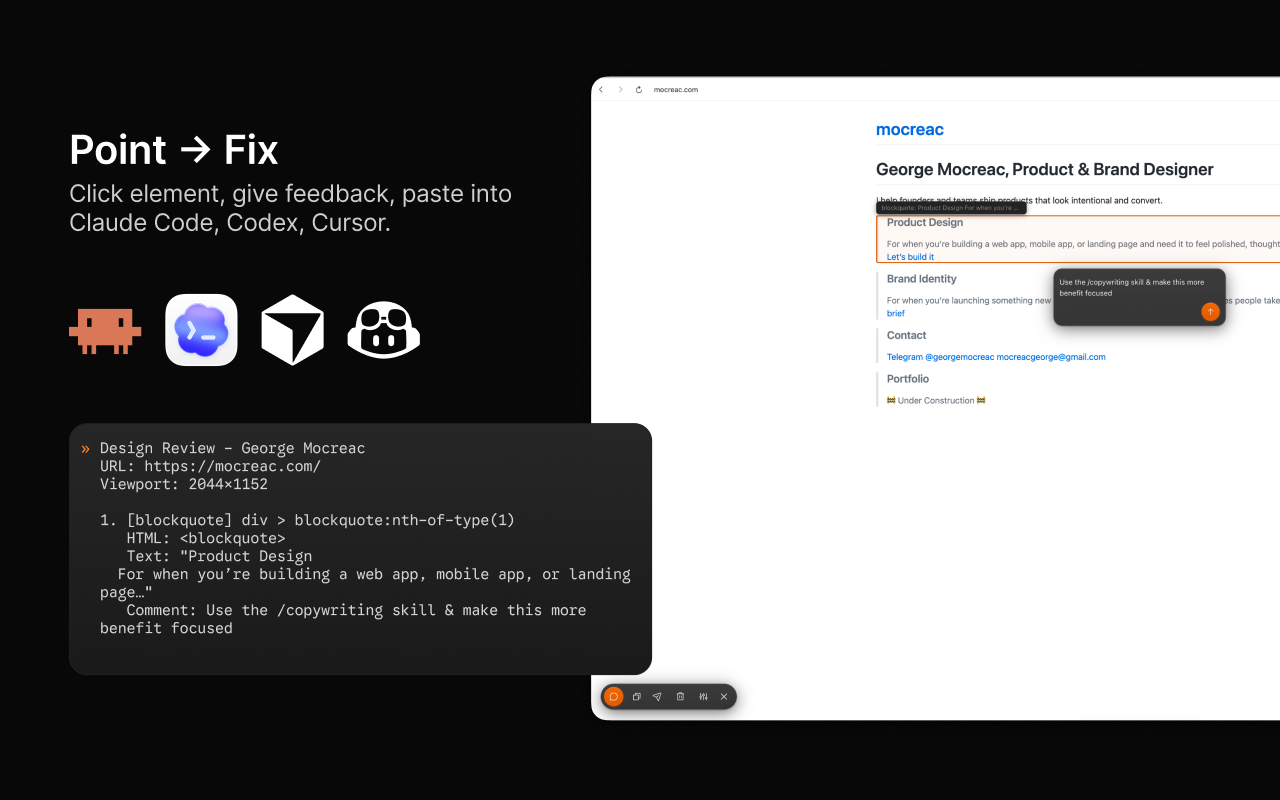Screen dimensions: 1280x800
Task: Submit comment with orange arrow button
Action: [x=1210, y=312]
